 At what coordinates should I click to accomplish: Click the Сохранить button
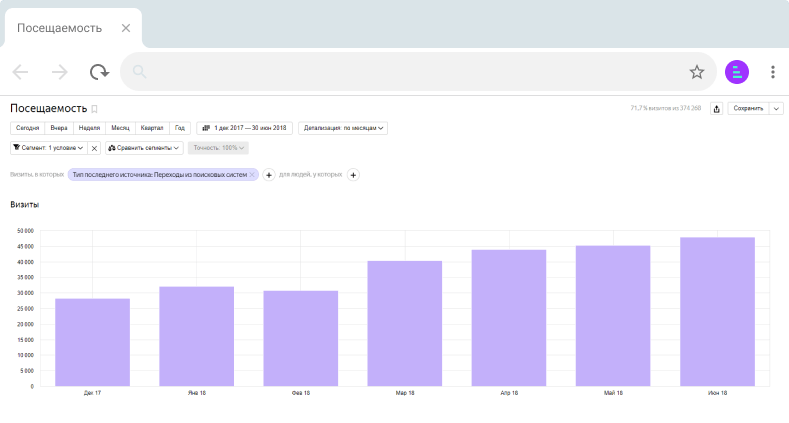pos(748,109)
